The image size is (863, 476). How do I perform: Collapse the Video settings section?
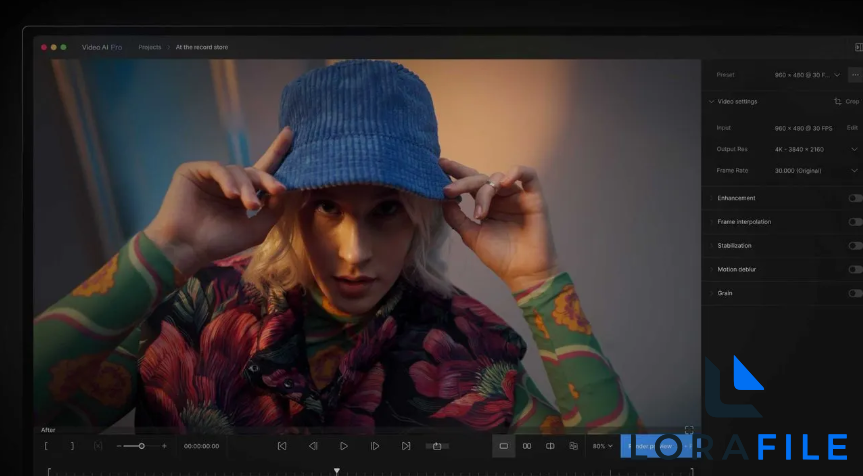point(711,101)
